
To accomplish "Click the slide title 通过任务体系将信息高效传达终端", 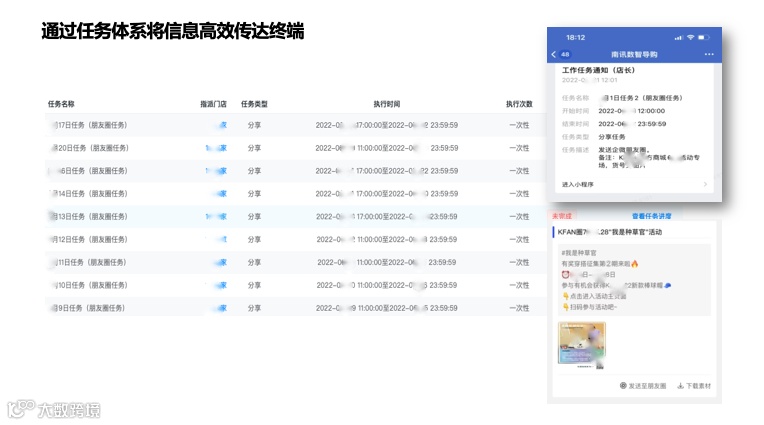I will point(173,31).
